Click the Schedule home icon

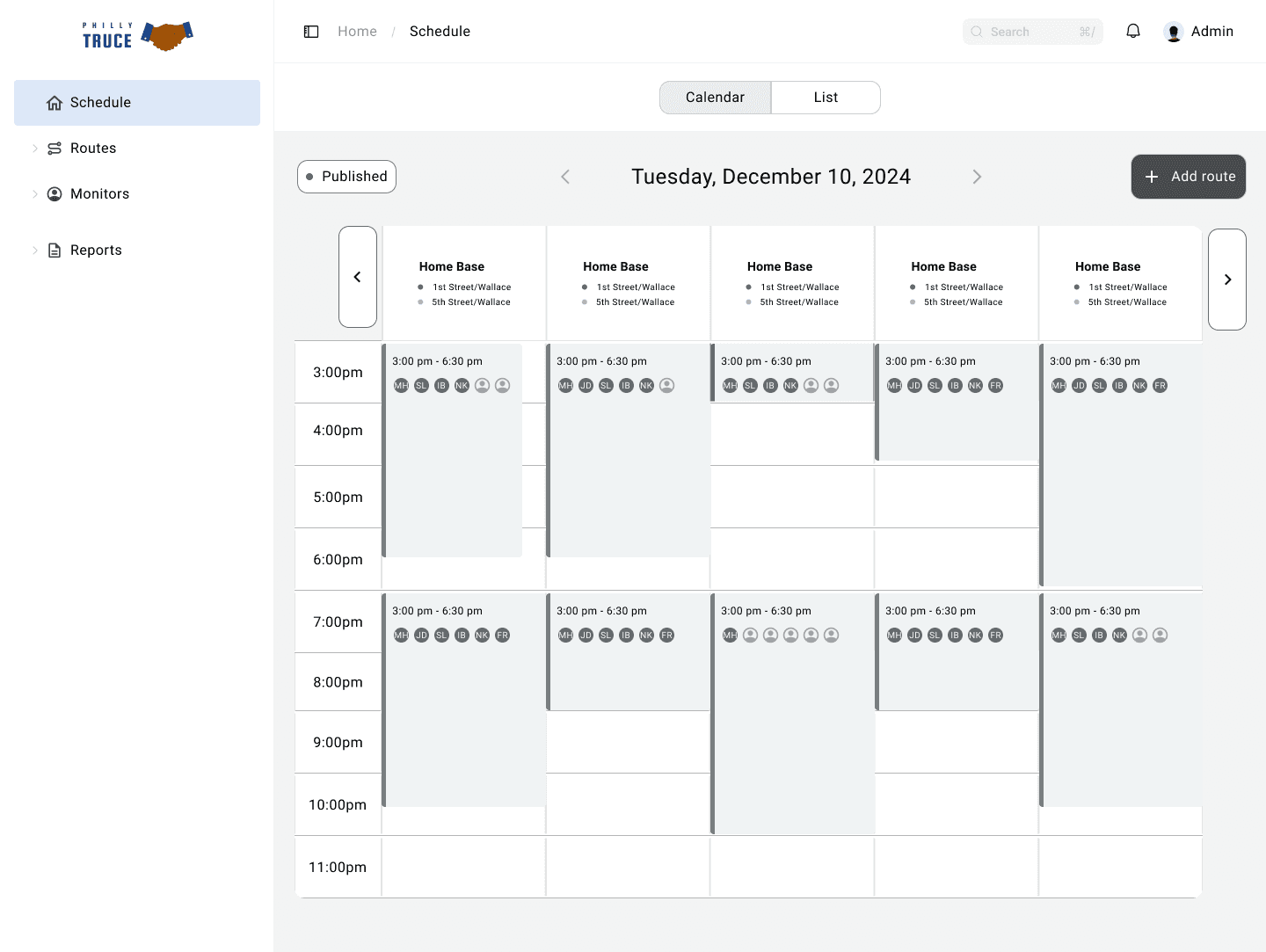(55, 103)
